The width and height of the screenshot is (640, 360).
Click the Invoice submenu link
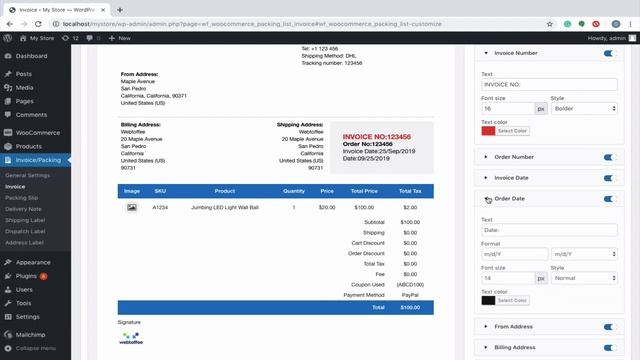15,187
